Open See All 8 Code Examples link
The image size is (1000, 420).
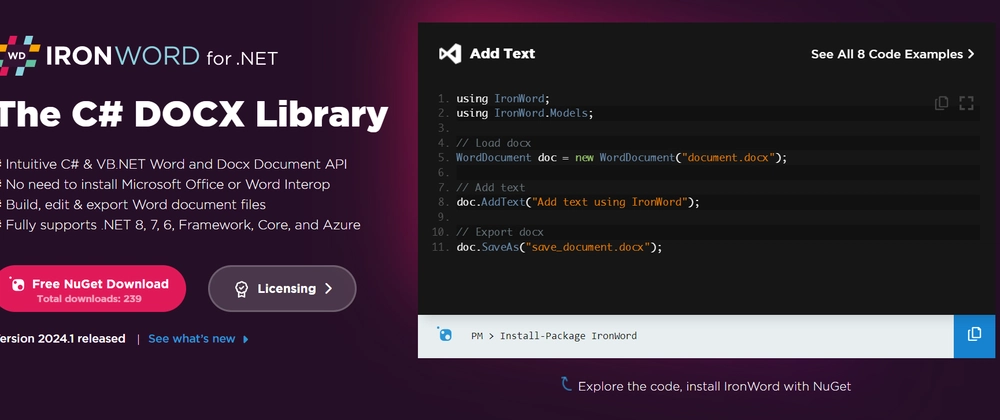pyautogui.click(x=886, y=54)
